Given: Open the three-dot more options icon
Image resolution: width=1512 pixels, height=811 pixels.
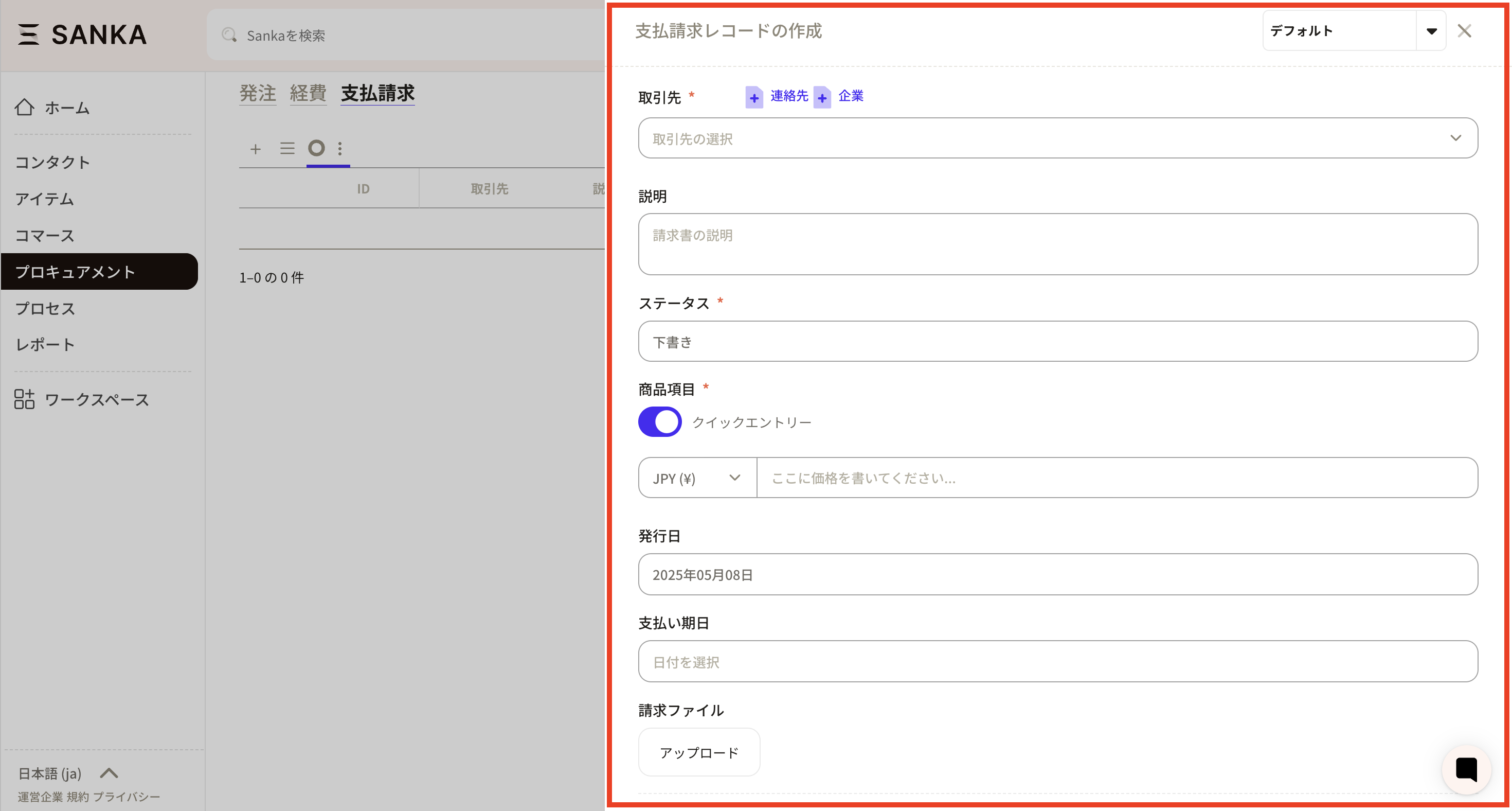Looking at the screenshot, I should click(x=340, y=149).
